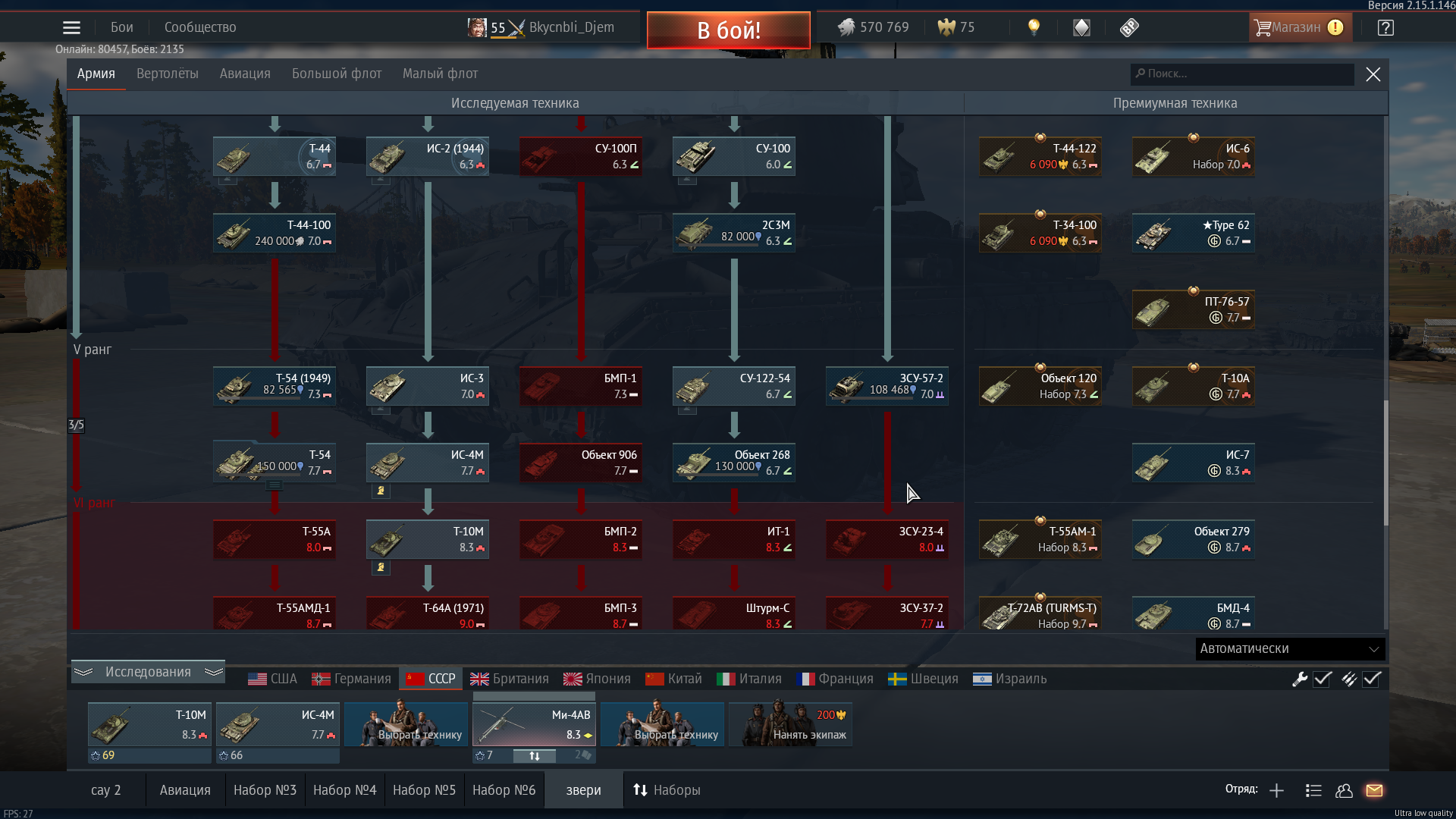Image resolution: width=1456 pixels, height=819 pixels.
Task: Open the Сообщество menu
Action: pyautogui.click(x=200, y=27)
